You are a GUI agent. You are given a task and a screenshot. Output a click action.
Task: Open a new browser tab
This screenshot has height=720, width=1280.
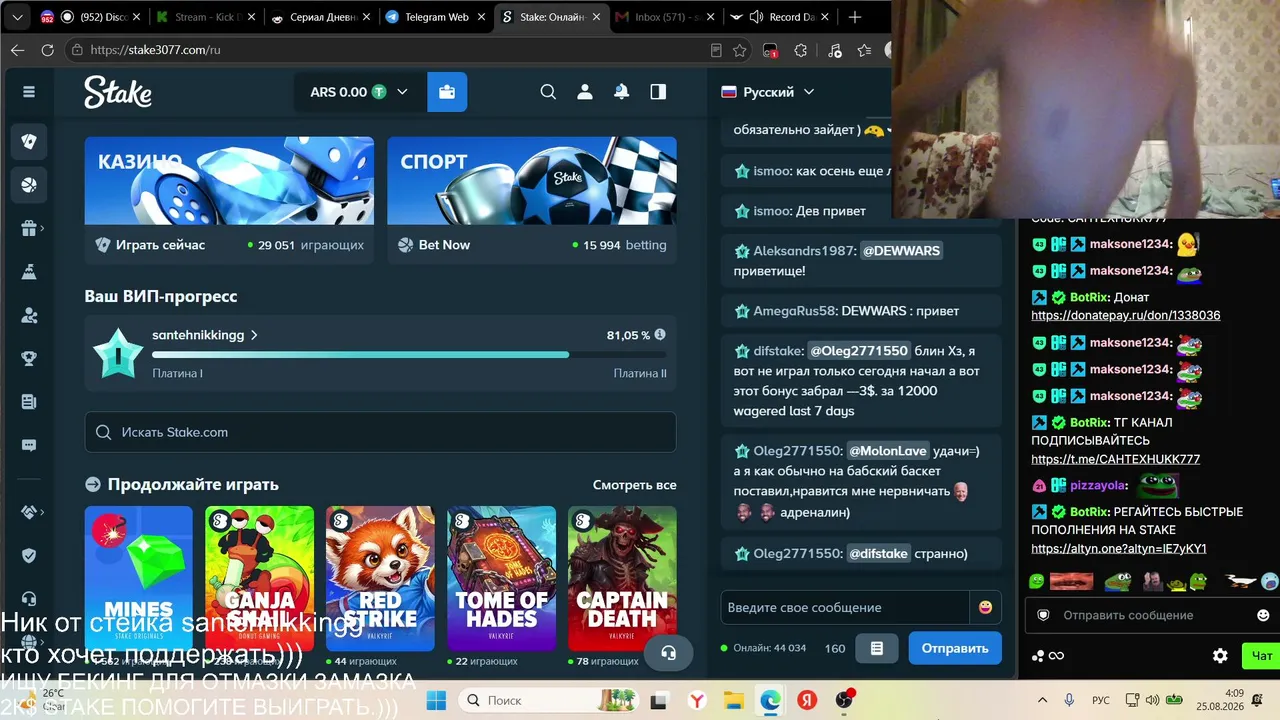855,17
